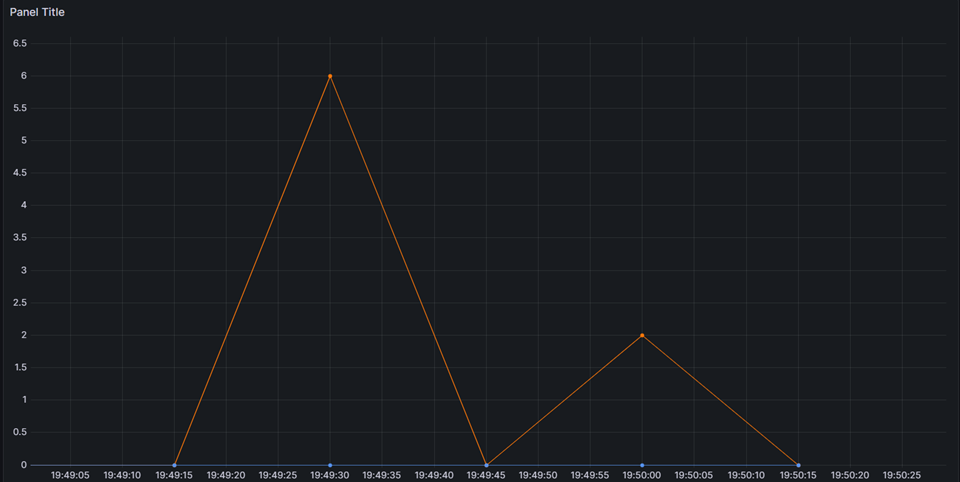This screenshot has height=482, width=960.
Task: Click the blue data point at 19:50:00
Action: 642,465
